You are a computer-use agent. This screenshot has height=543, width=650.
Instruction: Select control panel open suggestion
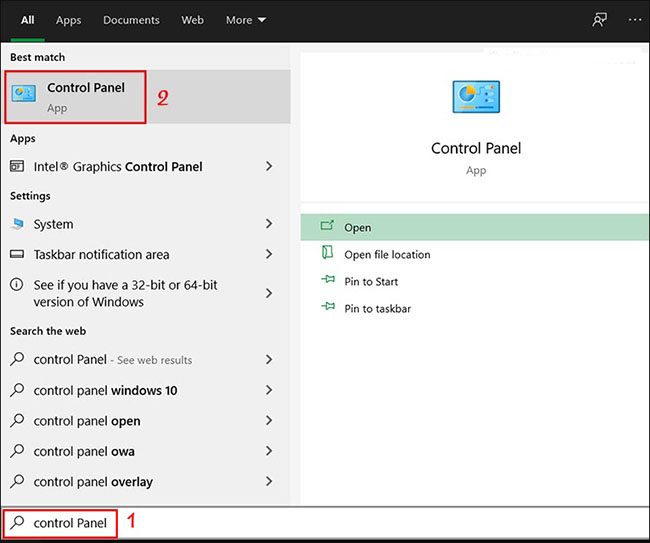tap(146, 420)
